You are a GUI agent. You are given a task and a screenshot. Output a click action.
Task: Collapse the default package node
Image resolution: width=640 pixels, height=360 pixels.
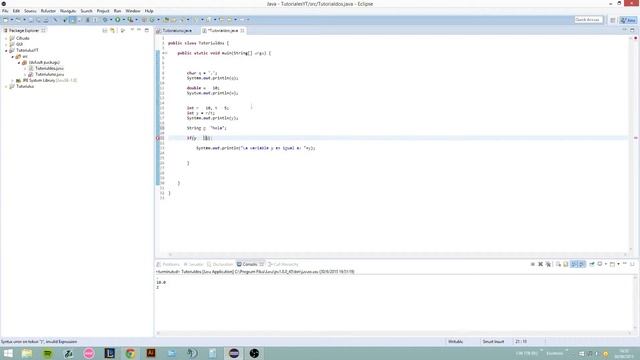pyautogui.click(x=19, y=63)
